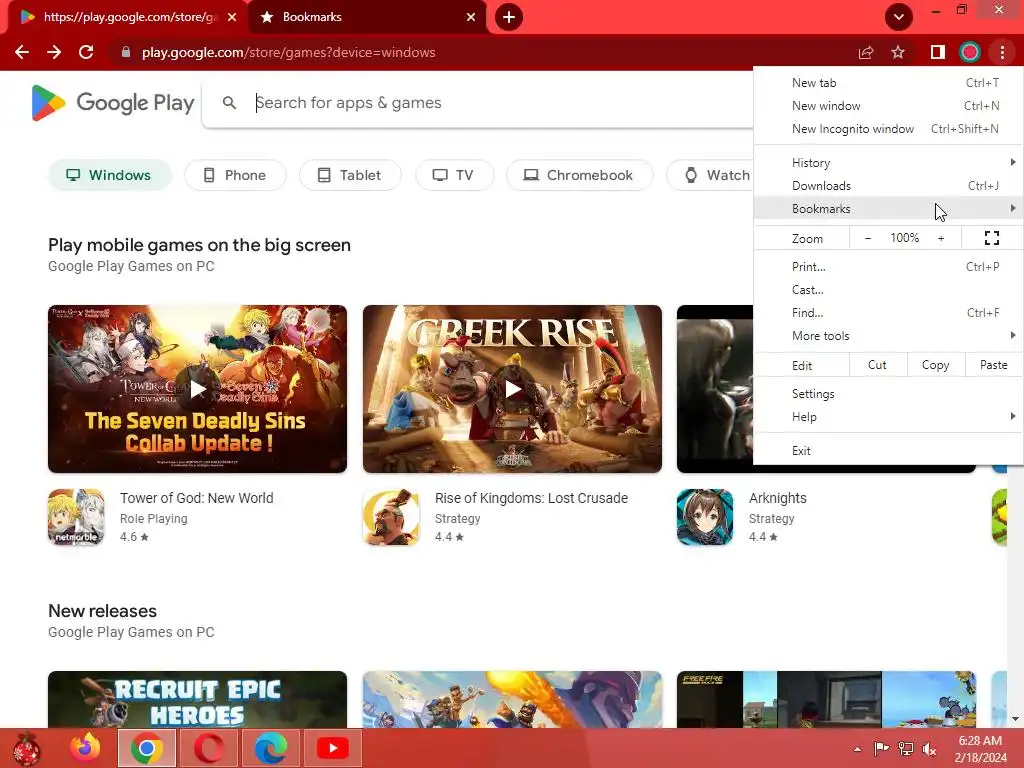Select the Phone device chip
This screenshot has height=768, width=1024.
pyautogui.click(x=235, y=175)
